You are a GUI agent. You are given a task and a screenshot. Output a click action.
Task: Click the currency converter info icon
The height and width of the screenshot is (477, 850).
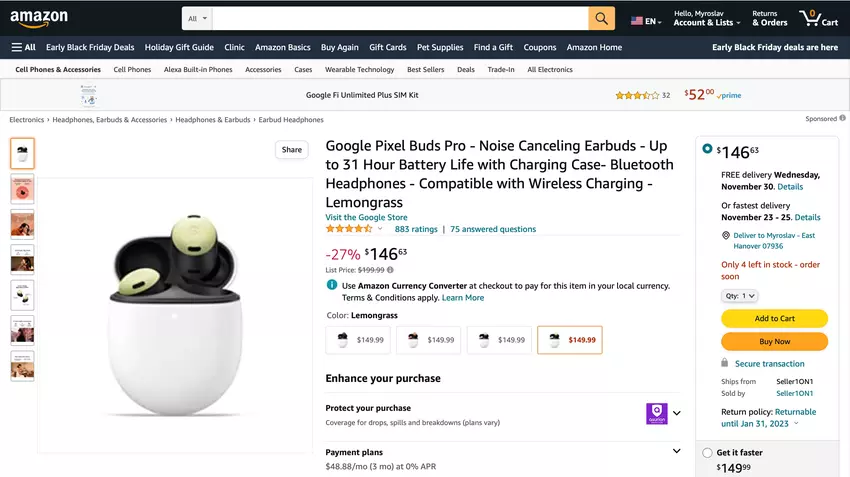tap(332, 285)
